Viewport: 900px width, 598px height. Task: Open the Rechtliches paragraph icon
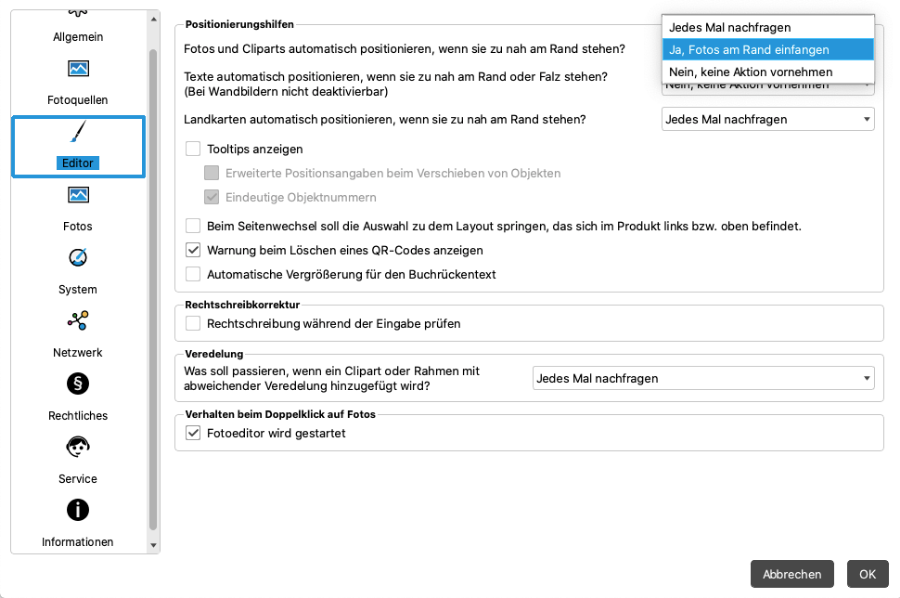tap(78, 384)
